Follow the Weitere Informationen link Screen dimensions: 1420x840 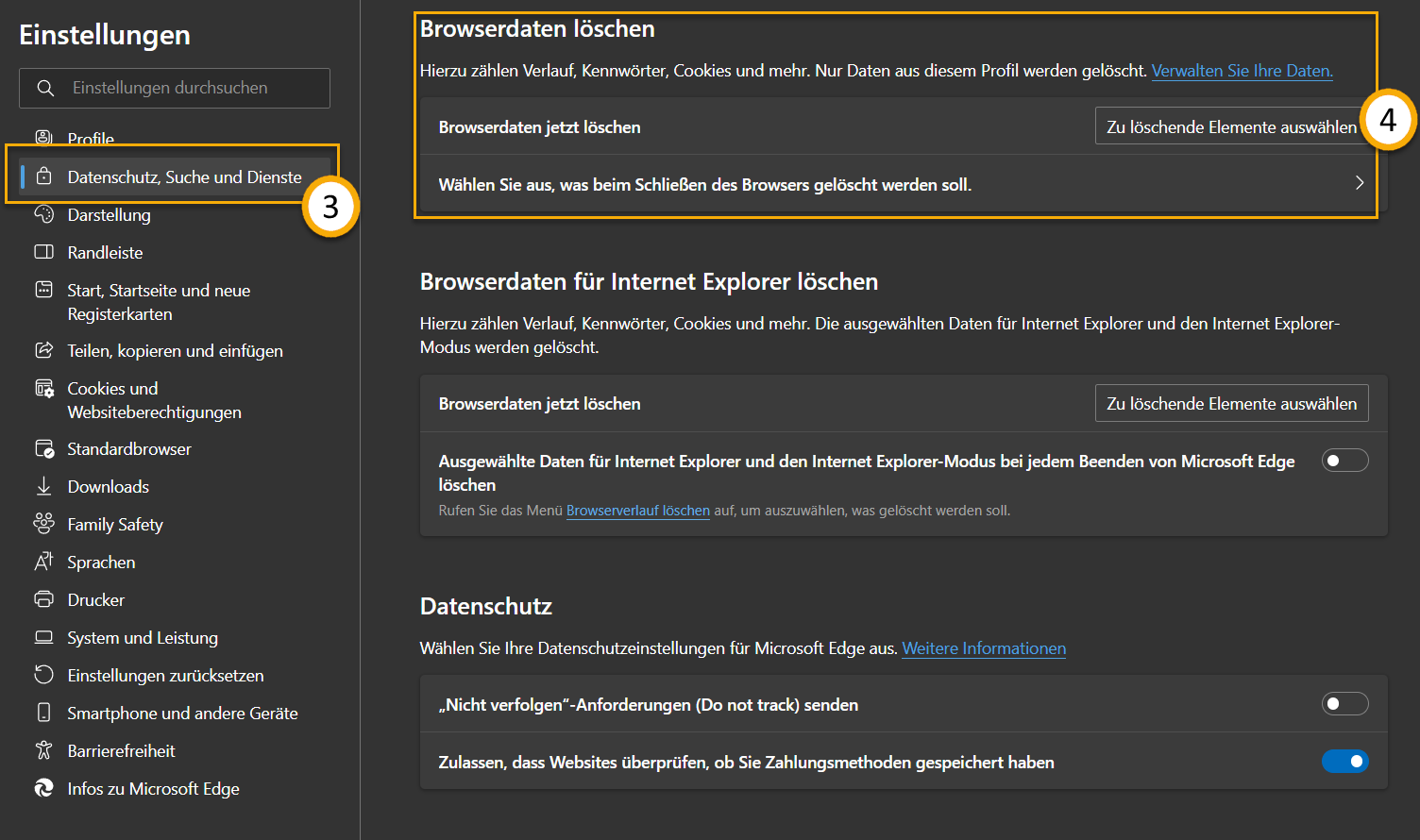tap(984, 648)
